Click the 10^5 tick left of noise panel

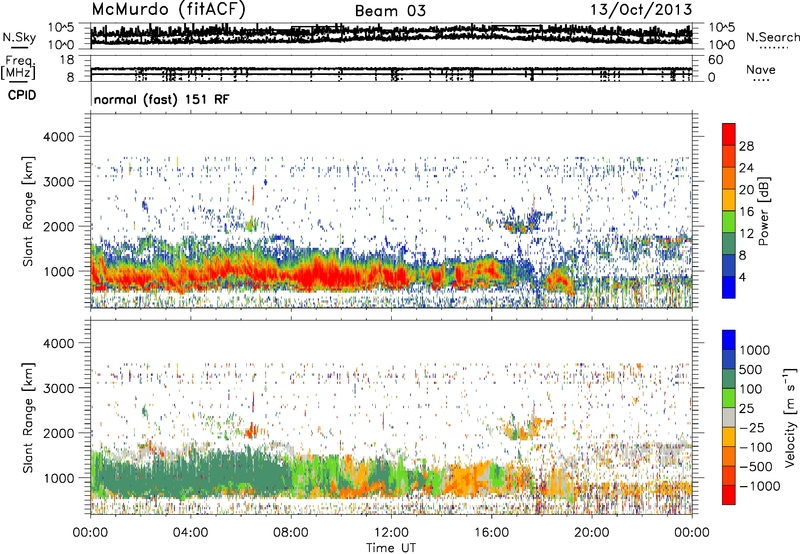(61, 27)
